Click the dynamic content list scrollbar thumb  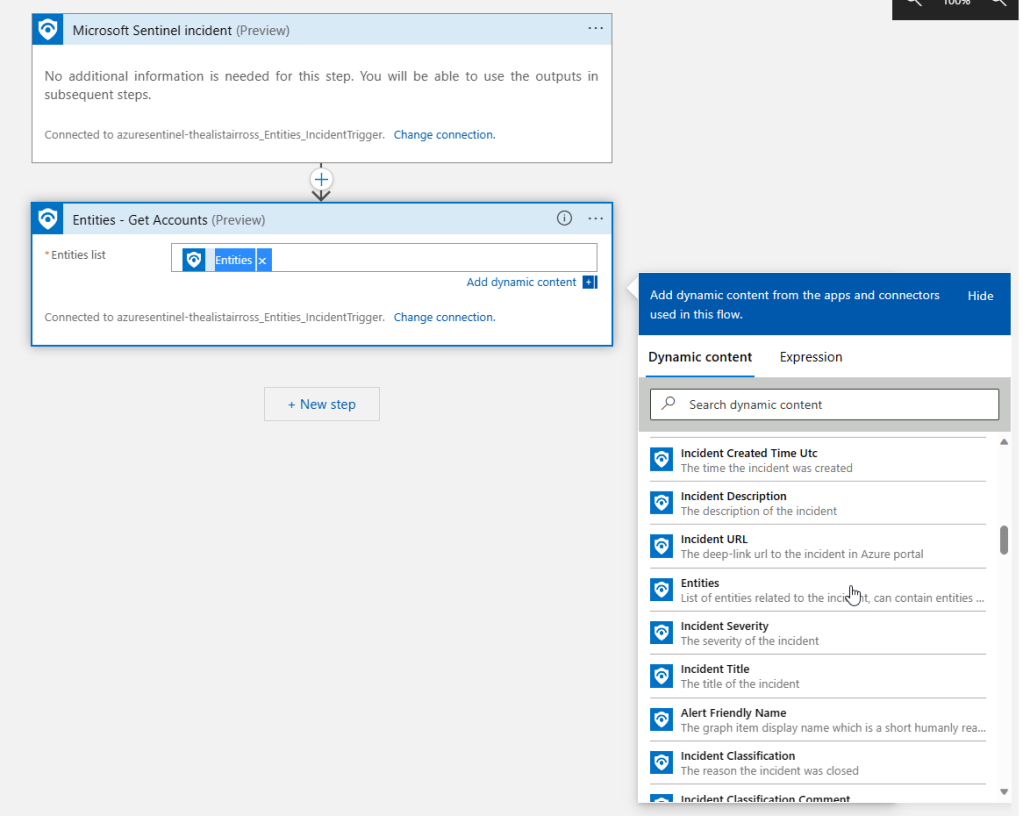point(1004,540)
